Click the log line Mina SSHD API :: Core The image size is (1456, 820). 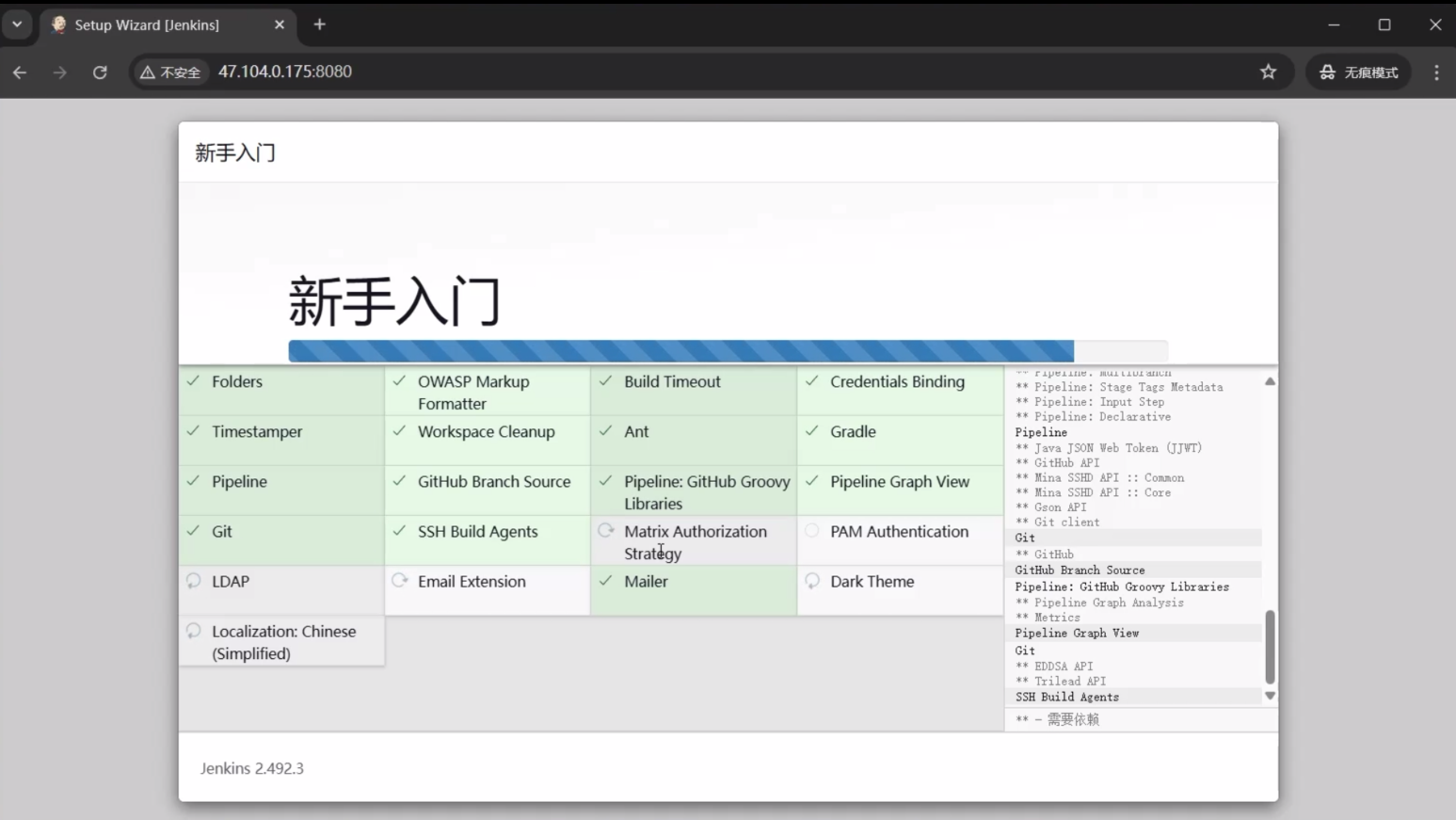[1093, 492]
